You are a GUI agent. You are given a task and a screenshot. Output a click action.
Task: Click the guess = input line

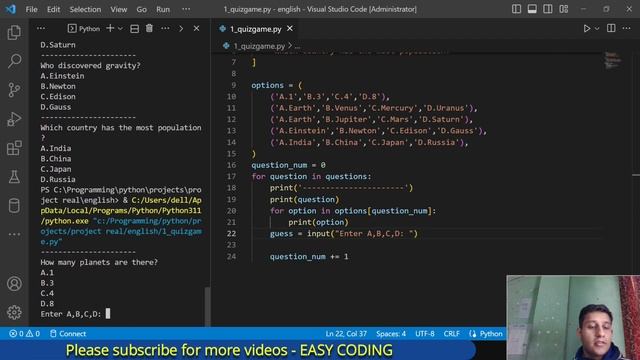coord(344,233)
